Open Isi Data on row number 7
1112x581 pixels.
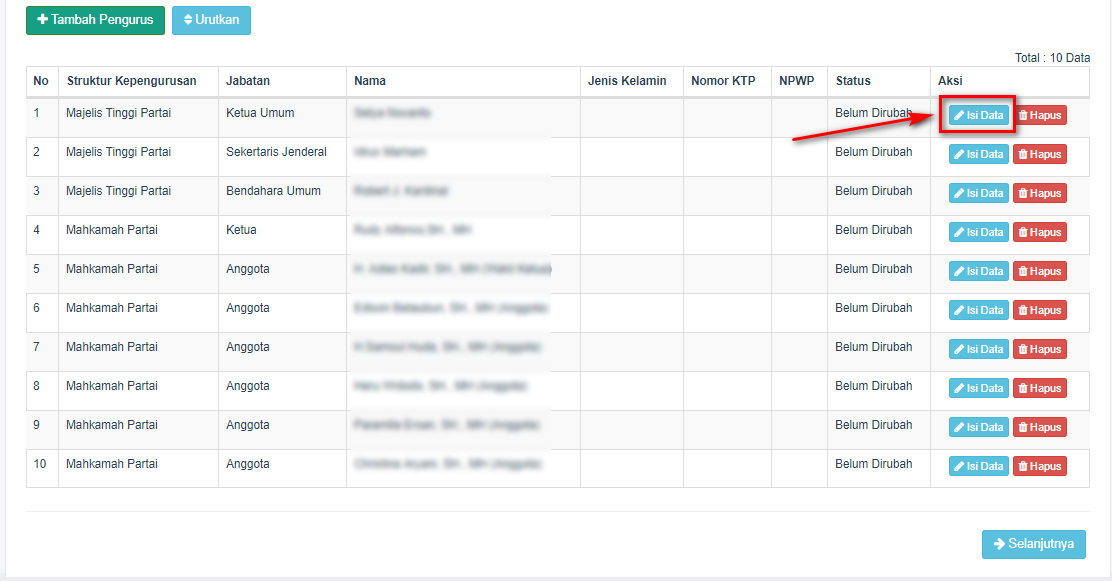pos(979,349)
